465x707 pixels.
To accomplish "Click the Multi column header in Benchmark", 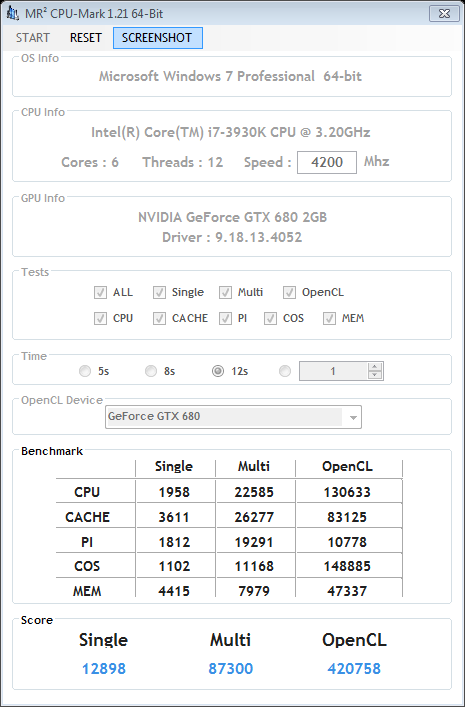I will click(x=254, y=467).
